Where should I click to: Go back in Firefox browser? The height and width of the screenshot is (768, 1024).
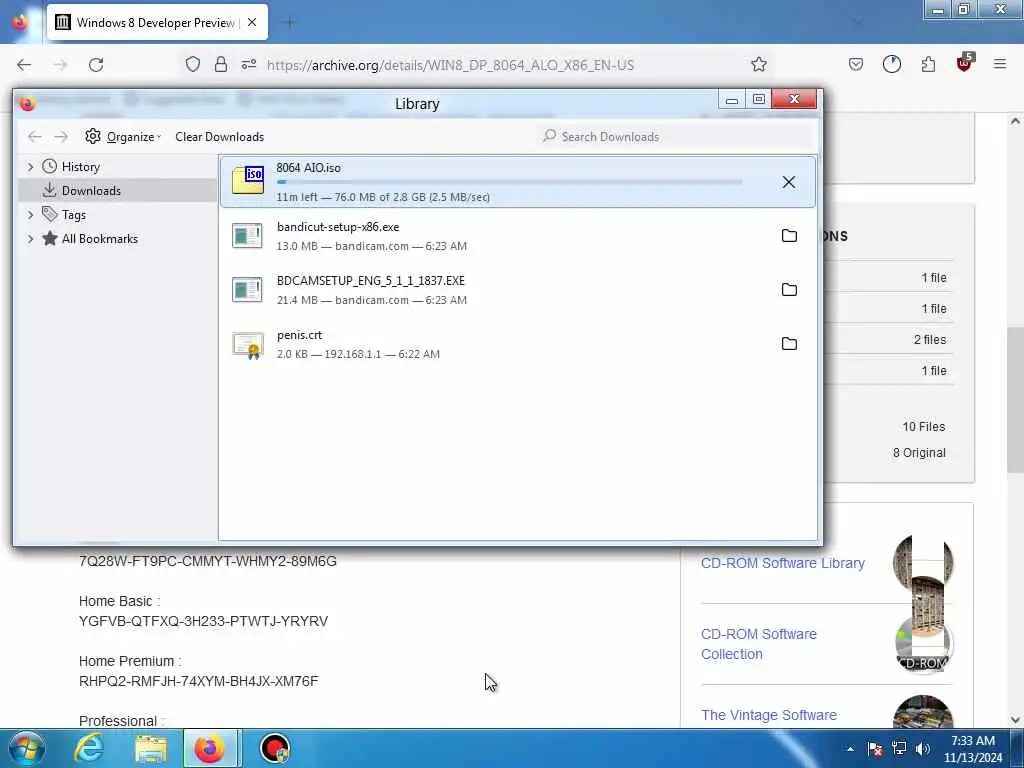click(24, 65)
